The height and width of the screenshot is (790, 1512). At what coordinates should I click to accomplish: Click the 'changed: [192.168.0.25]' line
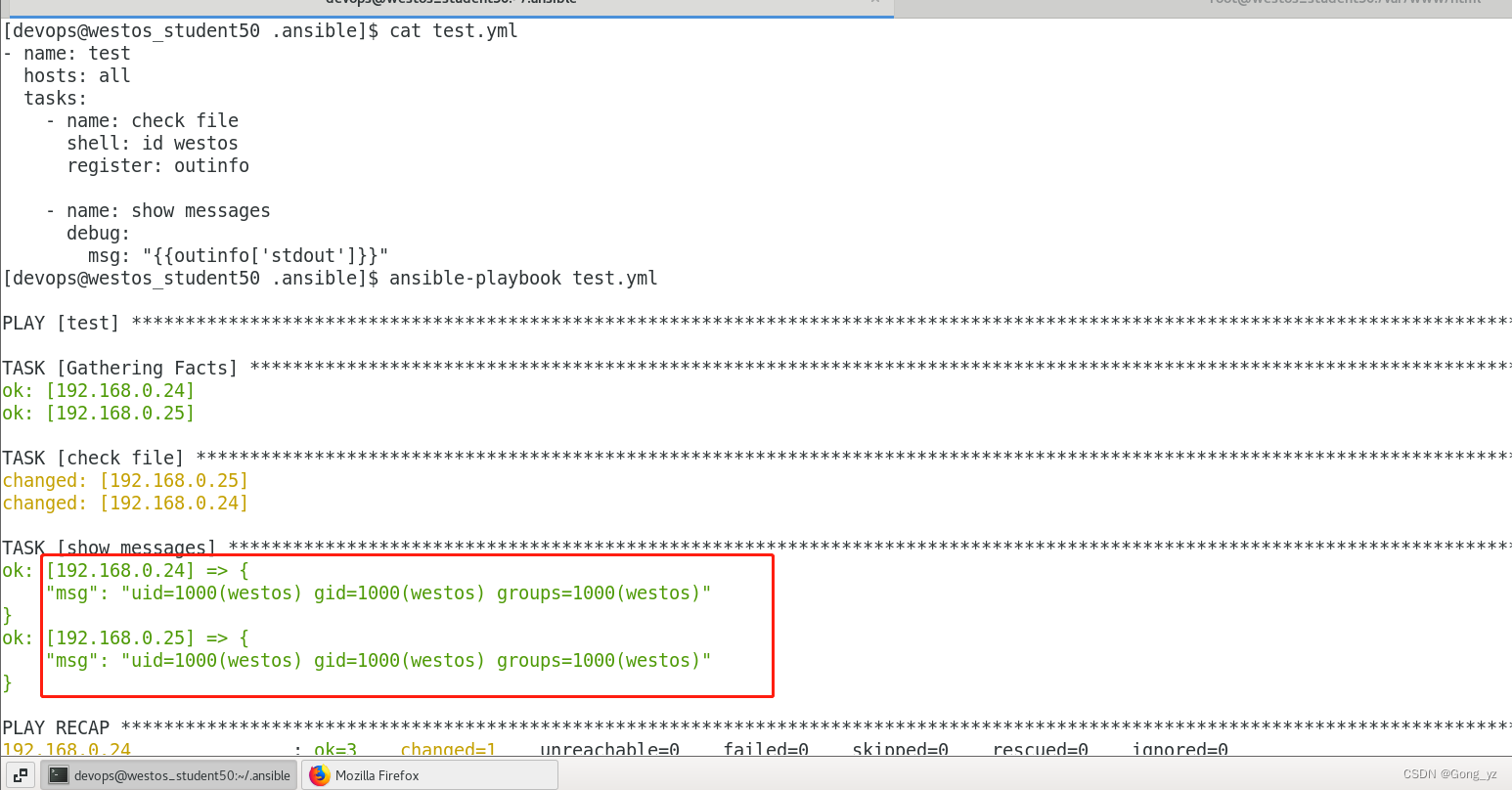[x=125, y=480]
